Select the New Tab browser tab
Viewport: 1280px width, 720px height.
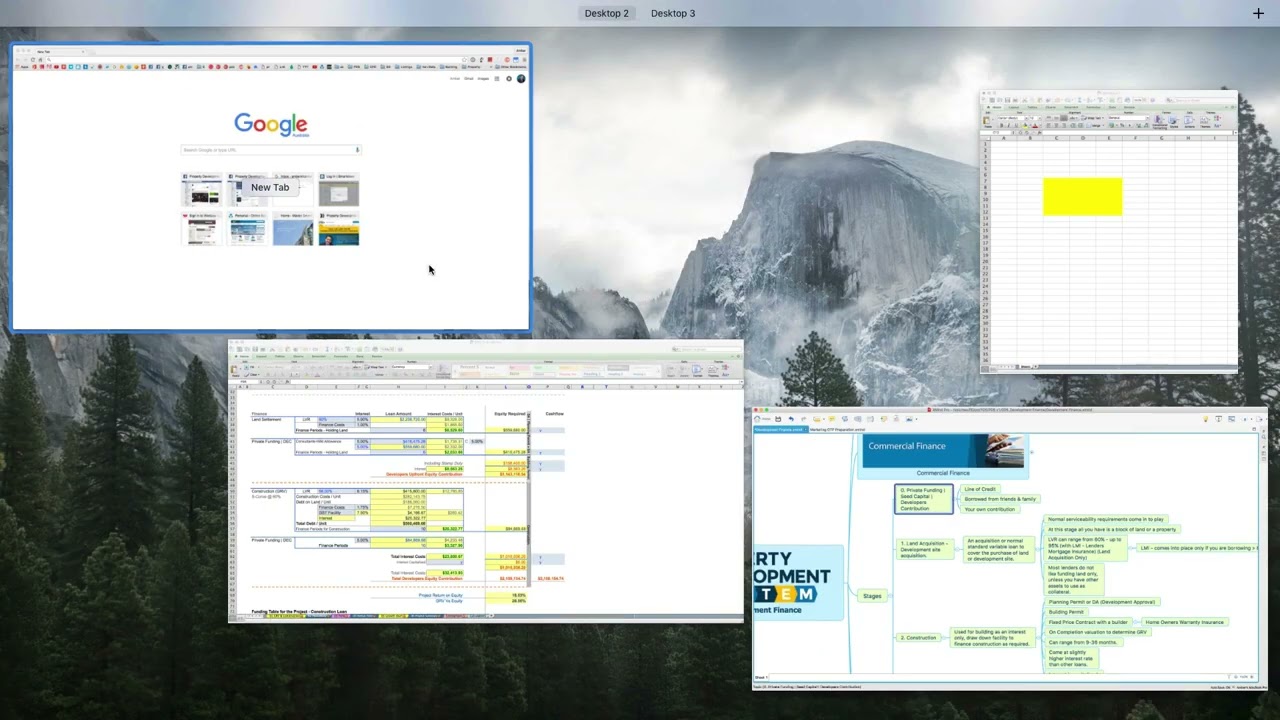[x=59, y=52]
